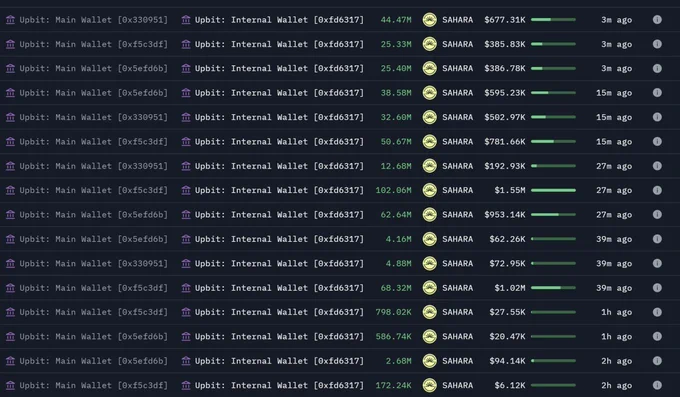Open info icon for the 50.67M transfer

click(x=657, y=141)
